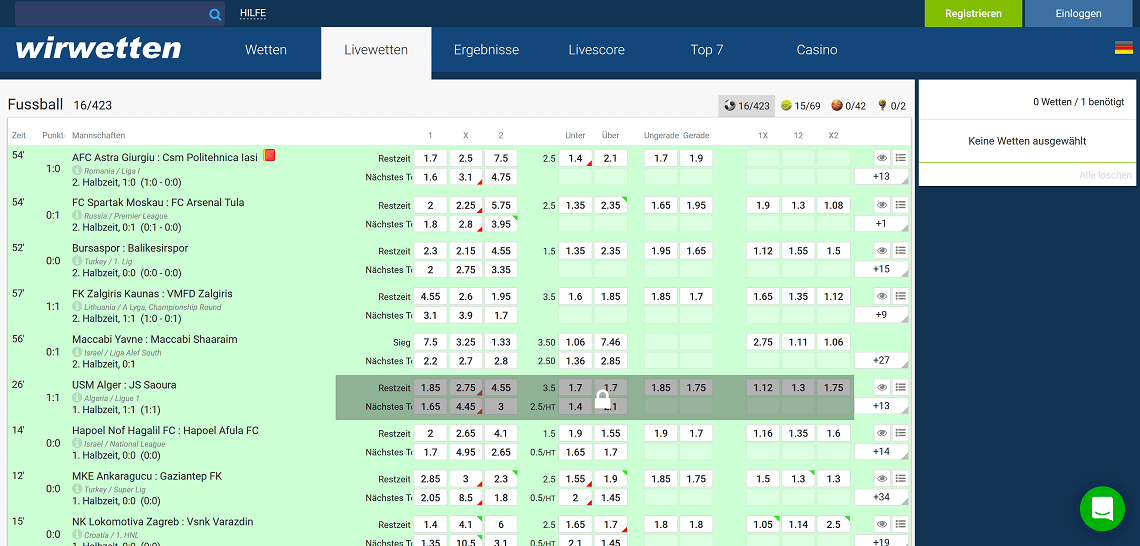
Task: Click the green Registrieren button
Action: point(974,13)
